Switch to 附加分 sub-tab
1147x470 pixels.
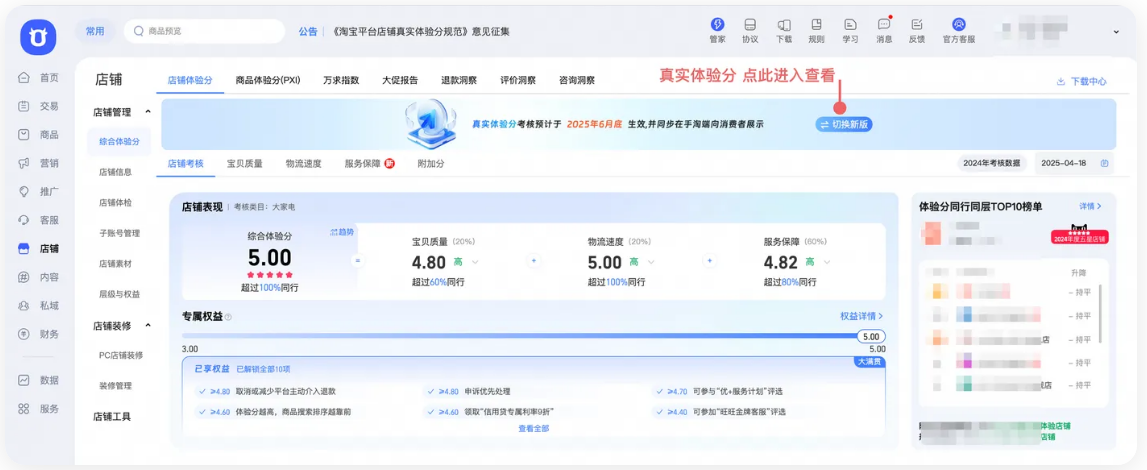click(431, 164)
